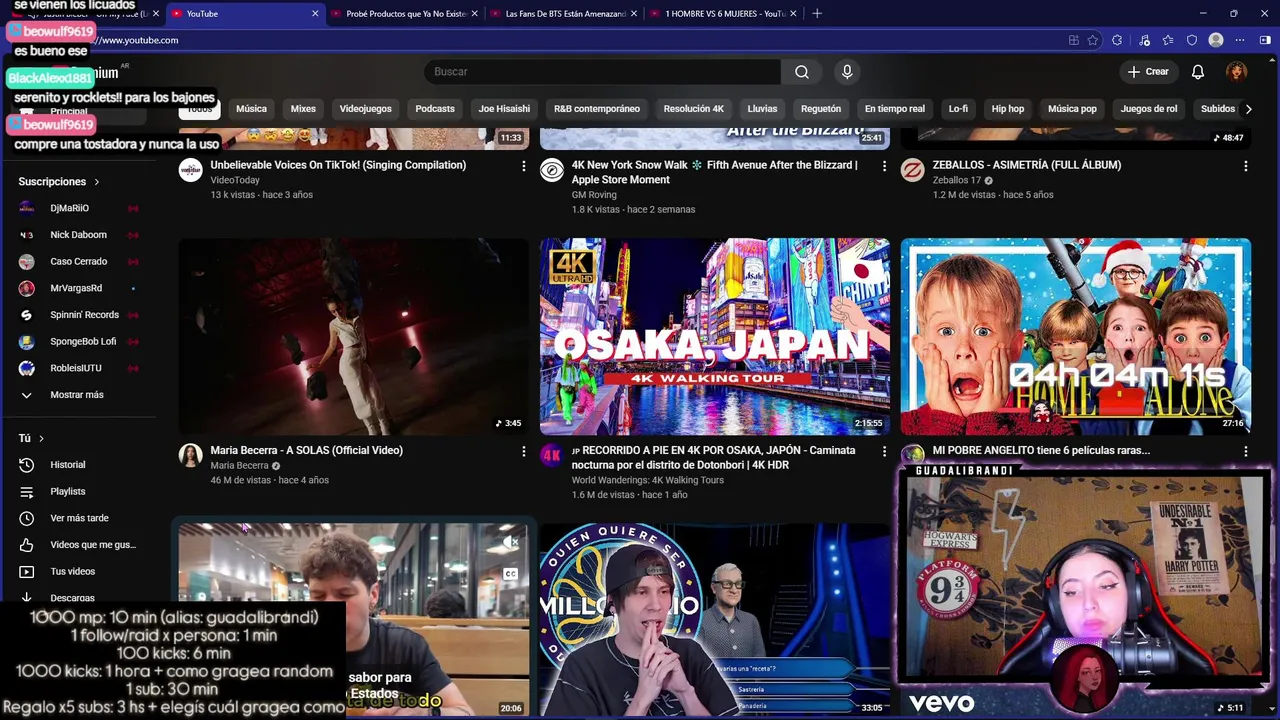This screenshot has width=1280, height=720.
Task: Open browser settings three-dot menu
Action: click(x=1240, y=40)
